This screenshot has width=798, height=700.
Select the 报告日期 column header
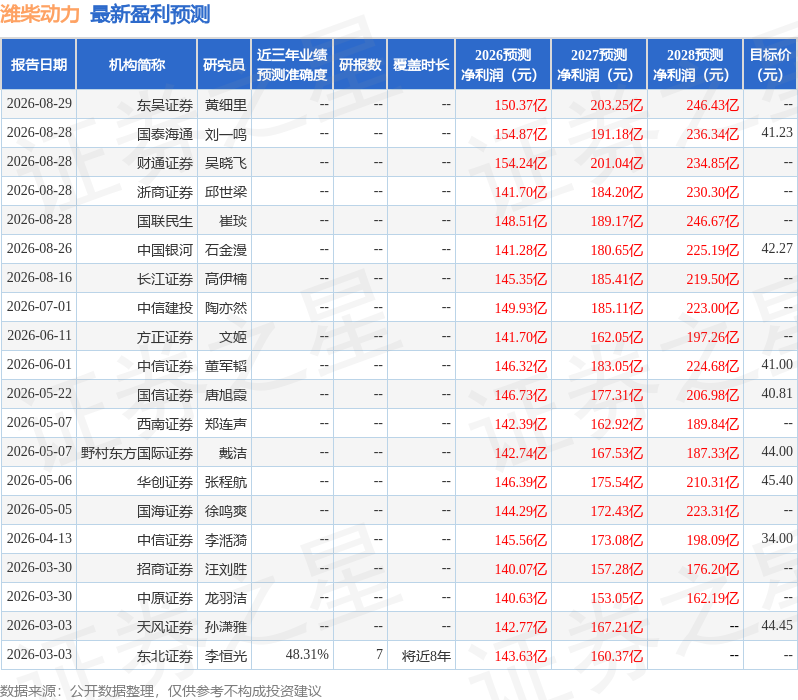click(x=39, y=65)
